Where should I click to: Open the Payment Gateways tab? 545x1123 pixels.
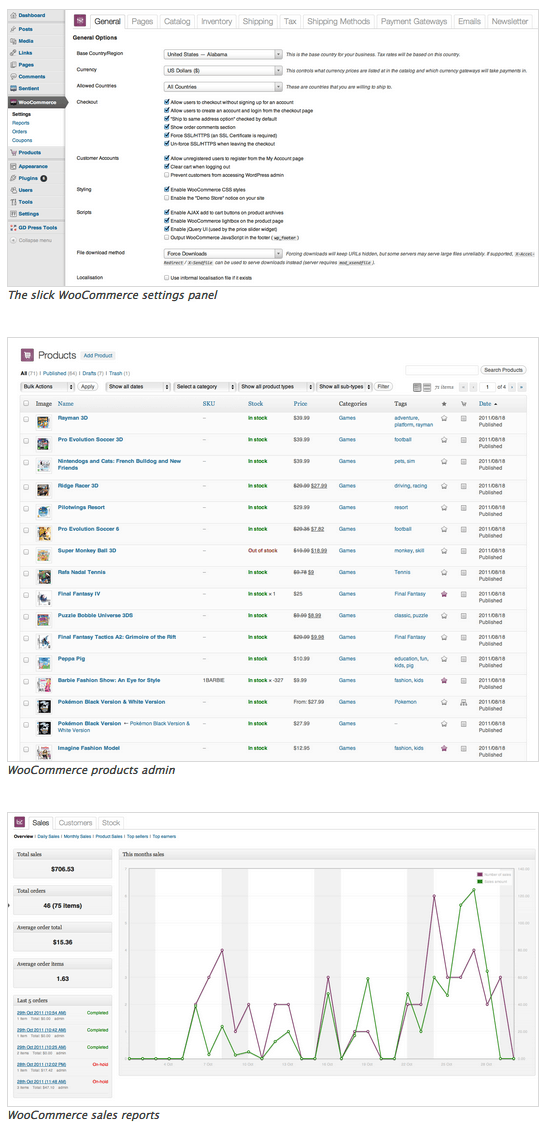click(414, 21)
